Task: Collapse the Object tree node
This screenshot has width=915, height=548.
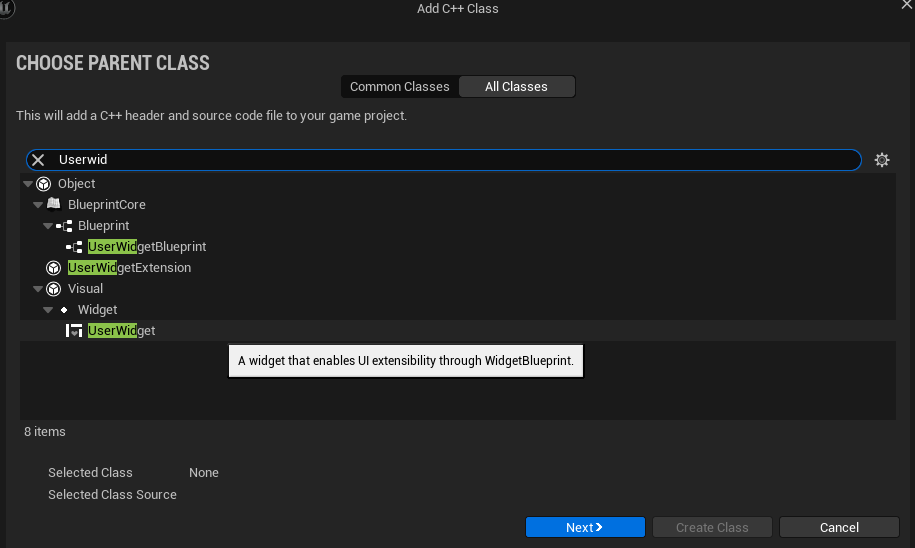Action: point(27,184)
